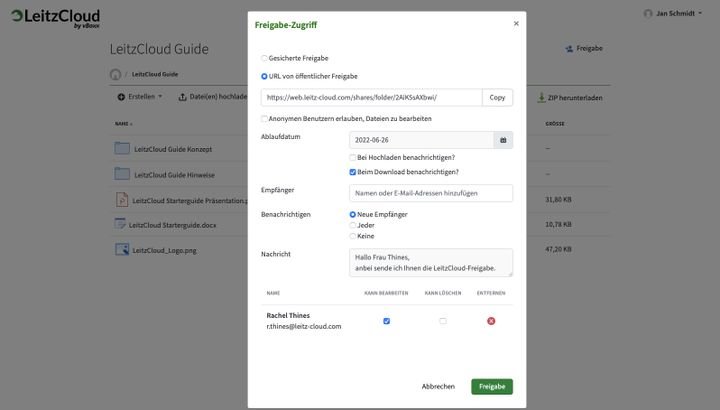Image resolution: width=720 pixels, height=410 pixels.
Task: Remove Rachel Thines with red X icon
Action: pos(491,321)
